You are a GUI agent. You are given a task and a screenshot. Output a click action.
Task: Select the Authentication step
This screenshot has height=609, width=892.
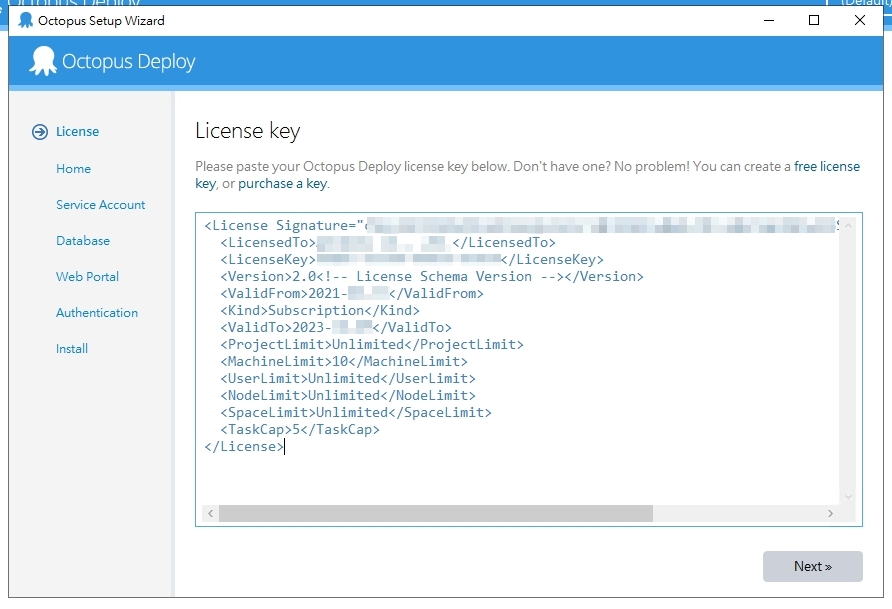coord(97,313)
